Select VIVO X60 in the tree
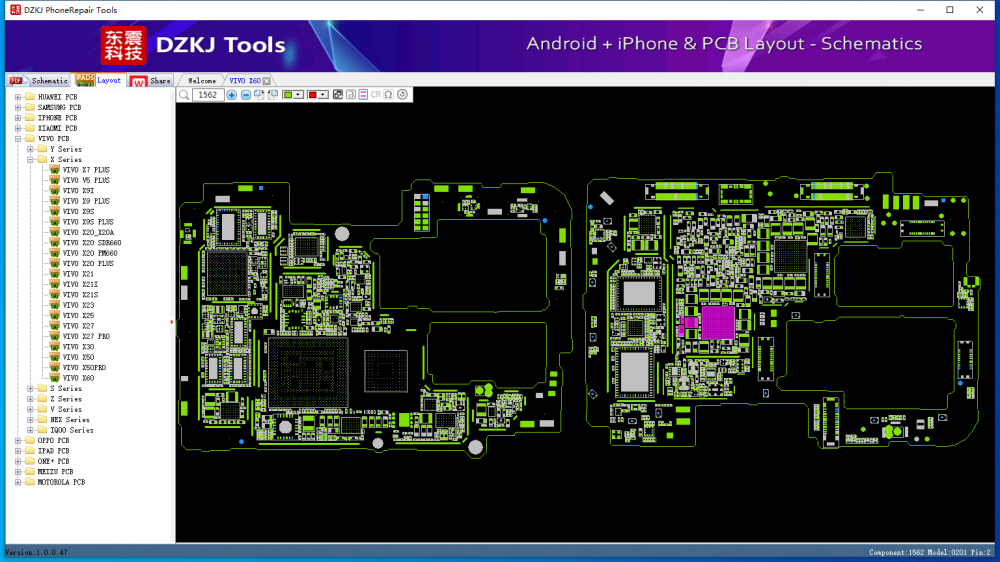This screenshot has height=562, width=1000. point(78,378)
